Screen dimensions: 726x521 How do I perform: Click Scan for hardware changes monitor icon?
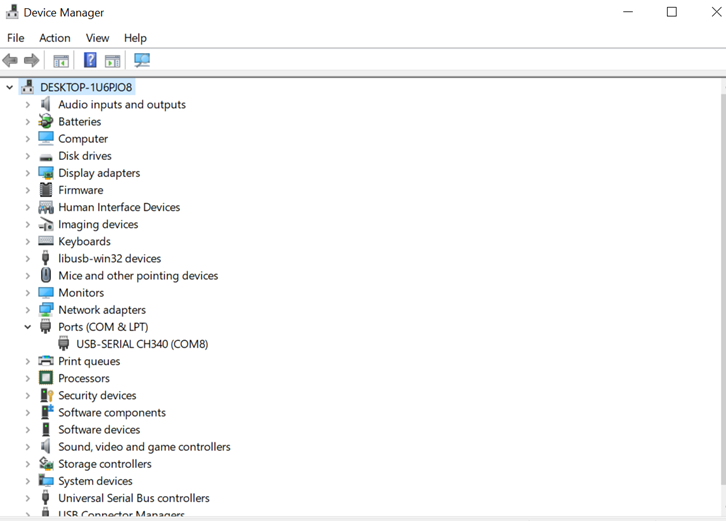(x=142, y=61)
